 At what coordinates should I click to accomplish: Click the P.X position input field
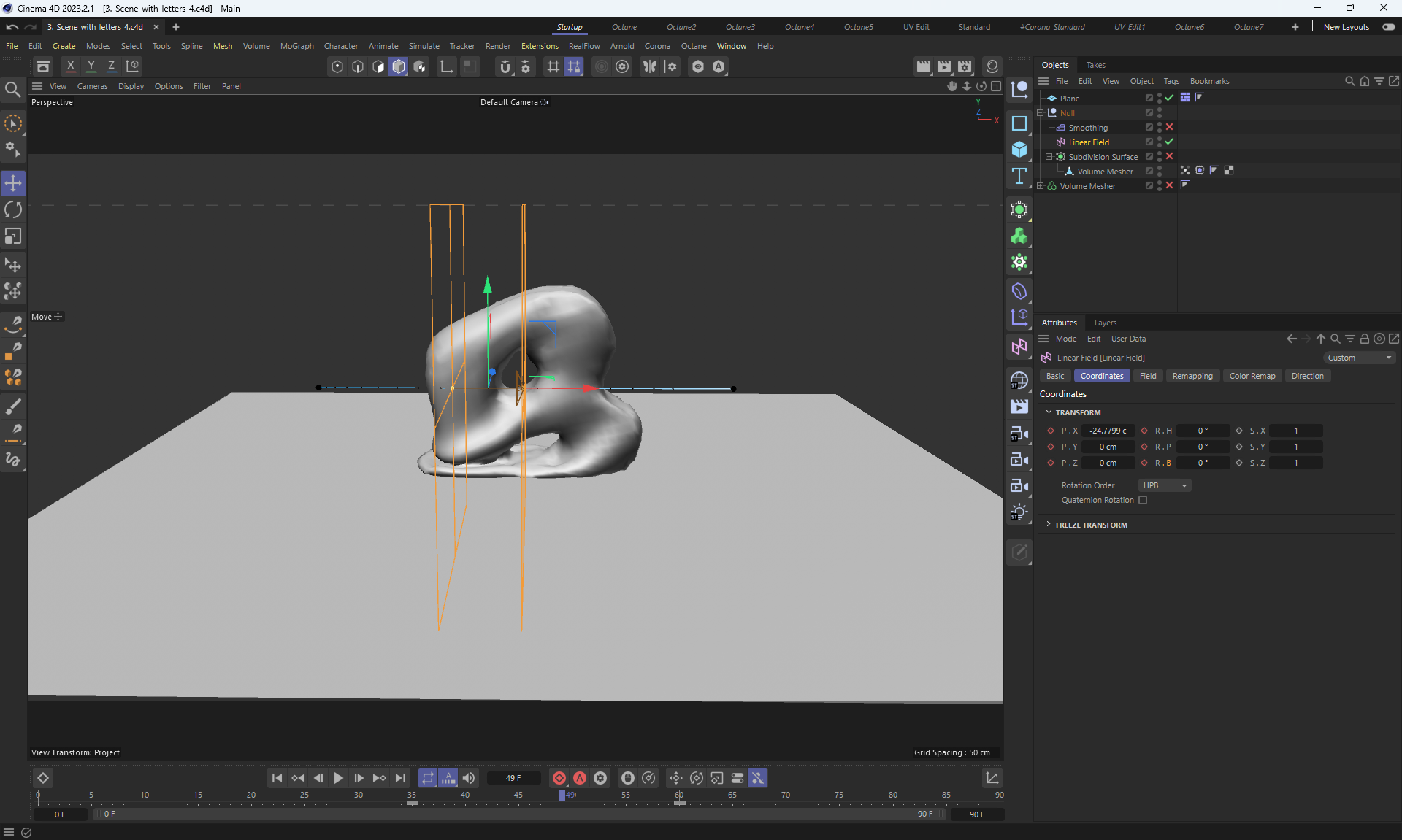1108,431
